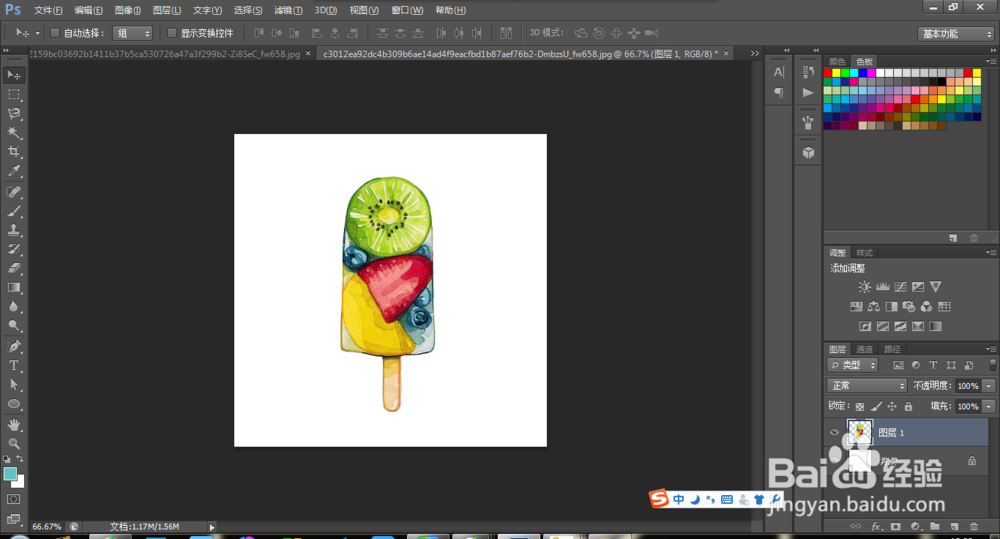Pick the red swatch in the swatches panel
Image resolution: width=1000 pixels, height=539 pixels.
click(828, 73)
